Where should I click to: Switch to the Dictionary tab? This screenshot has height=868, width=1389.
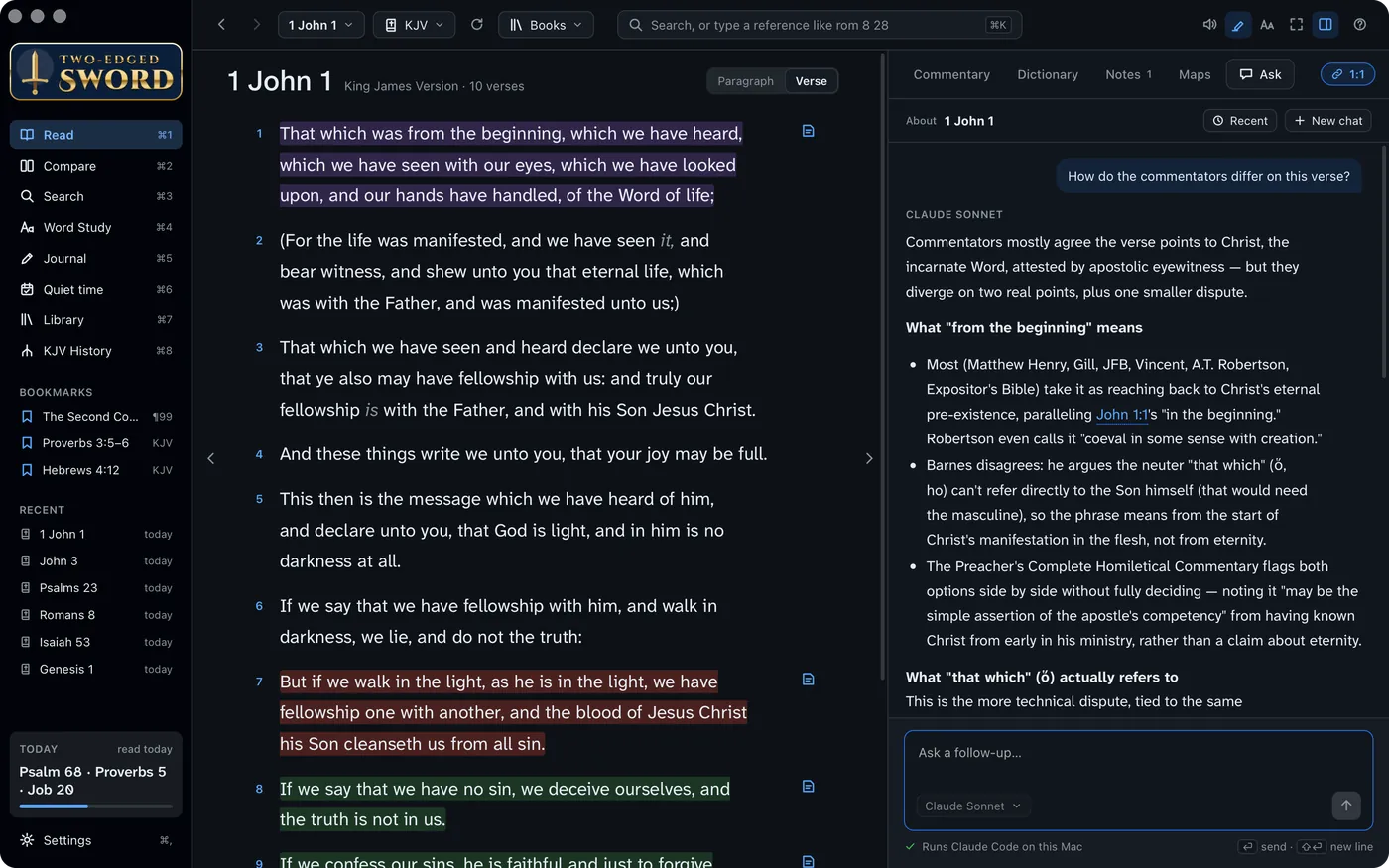(1048, 74)
